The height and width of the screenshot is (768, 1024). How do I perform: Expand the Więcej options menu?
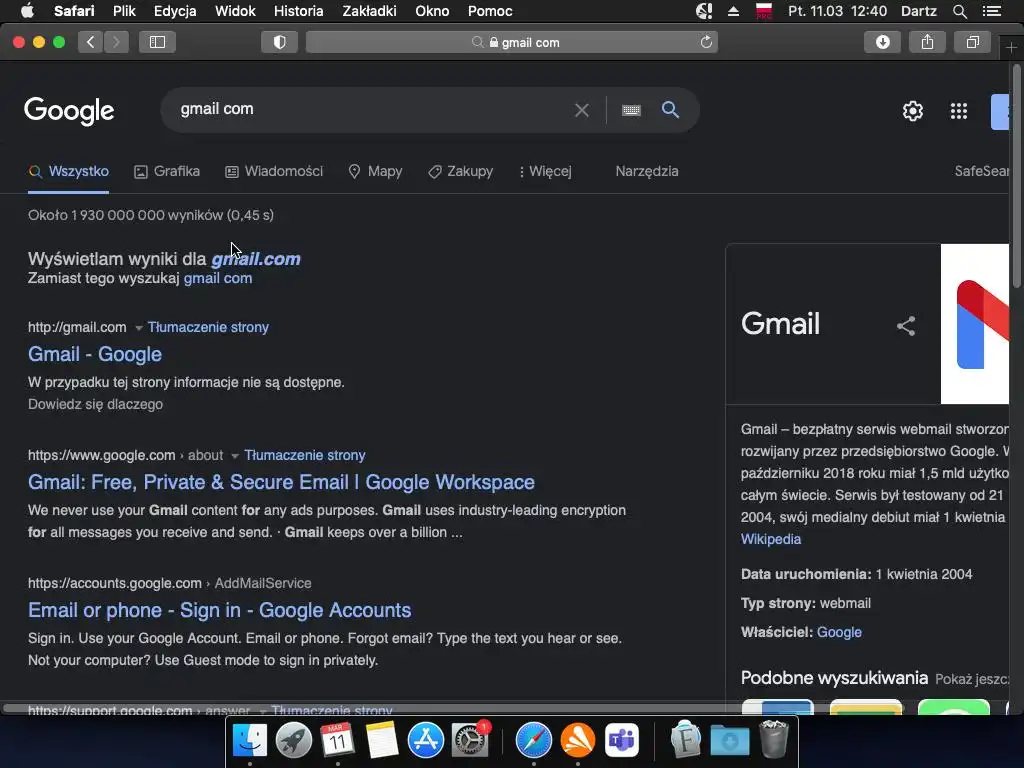[x=545, y=172]
